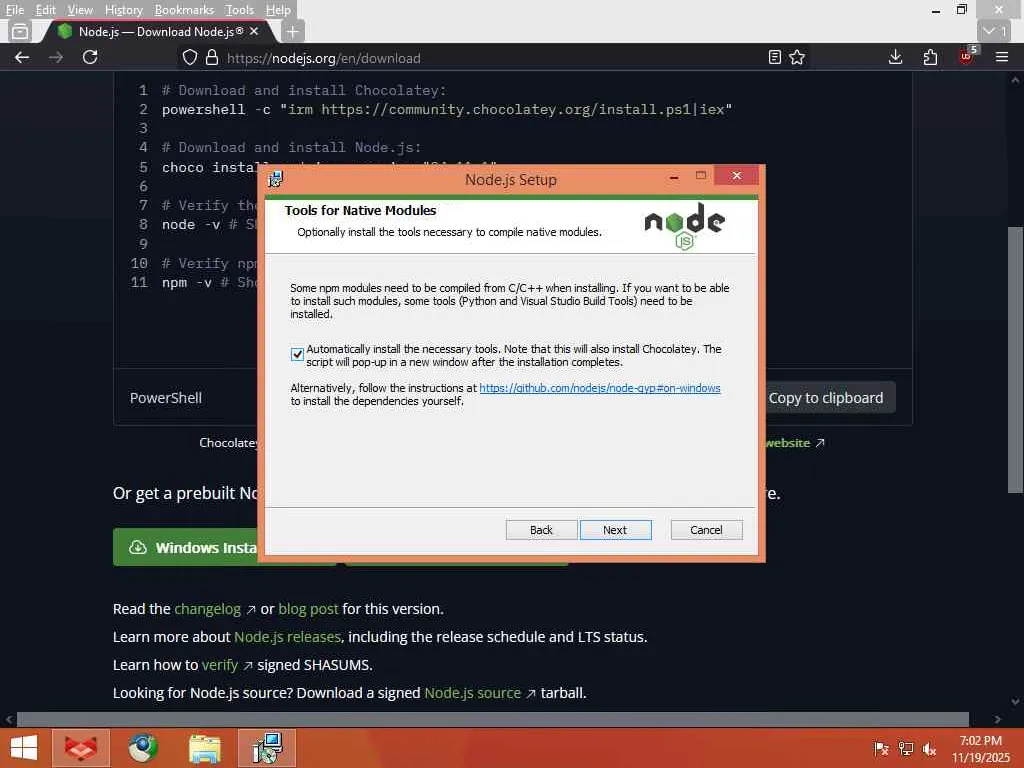This screenshot has width=1024, height=768.
Task: Reload the nodejs.org page
Action: coord(90,57)
